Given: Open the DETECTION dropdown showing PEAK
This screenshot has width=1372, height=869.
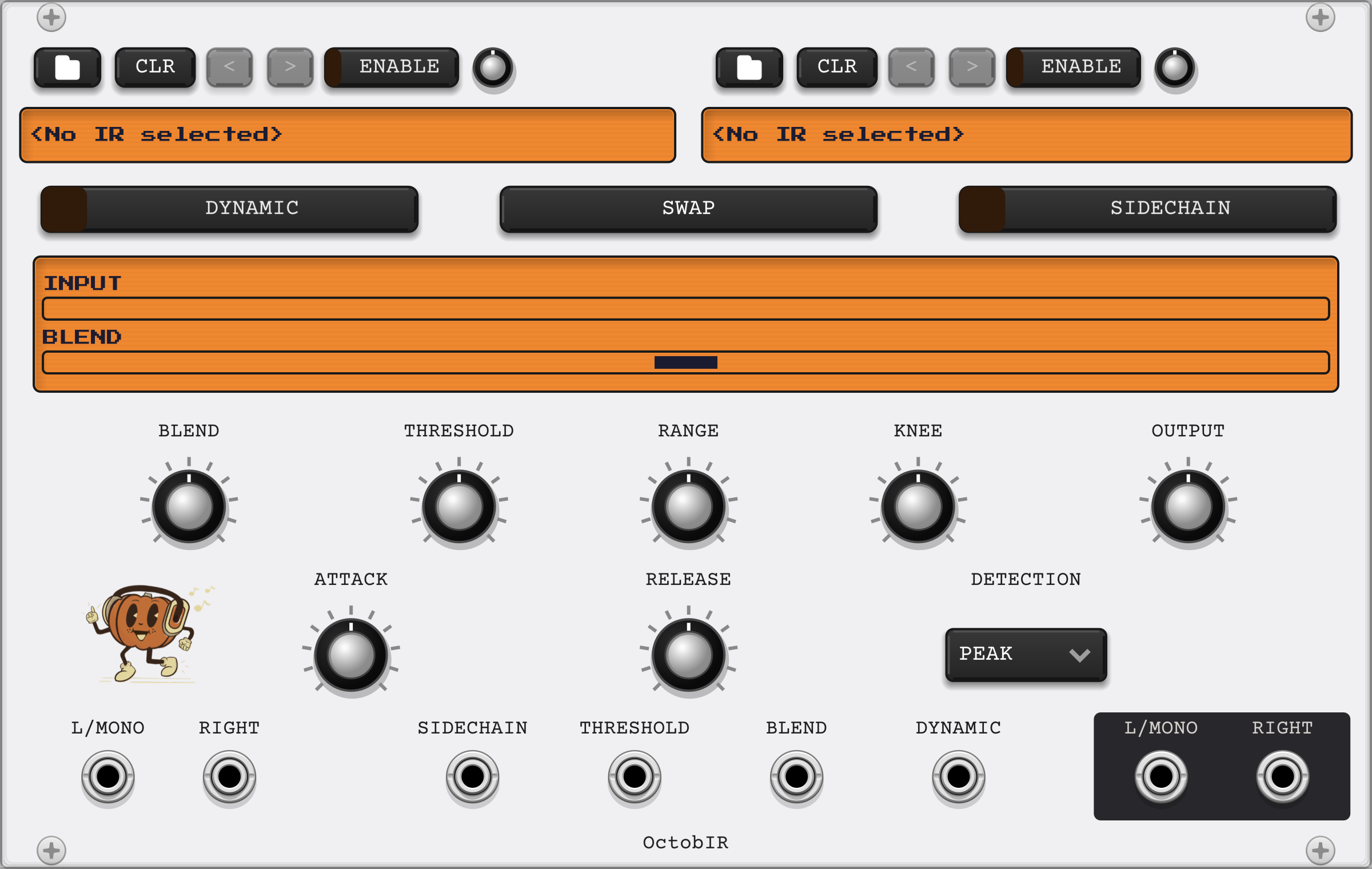Looking at the screenshot, I should point(1026,655).
